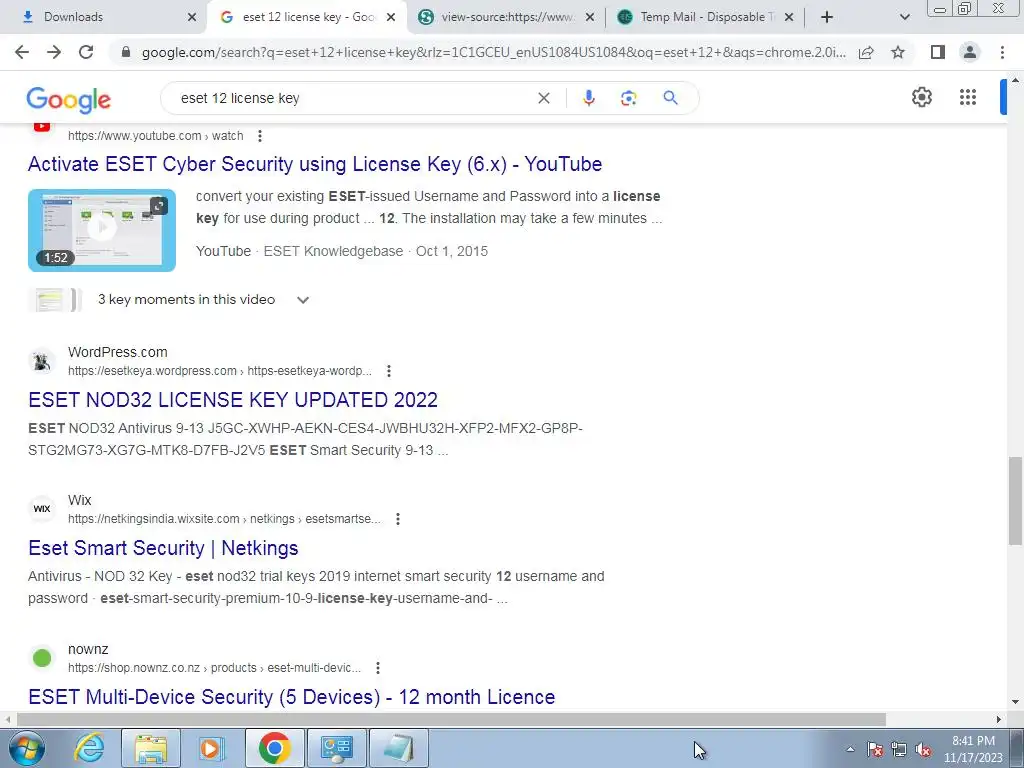Screen dimensions: 1024x768
Task: Reload the Google search page
Action: [x=86, y=52]
